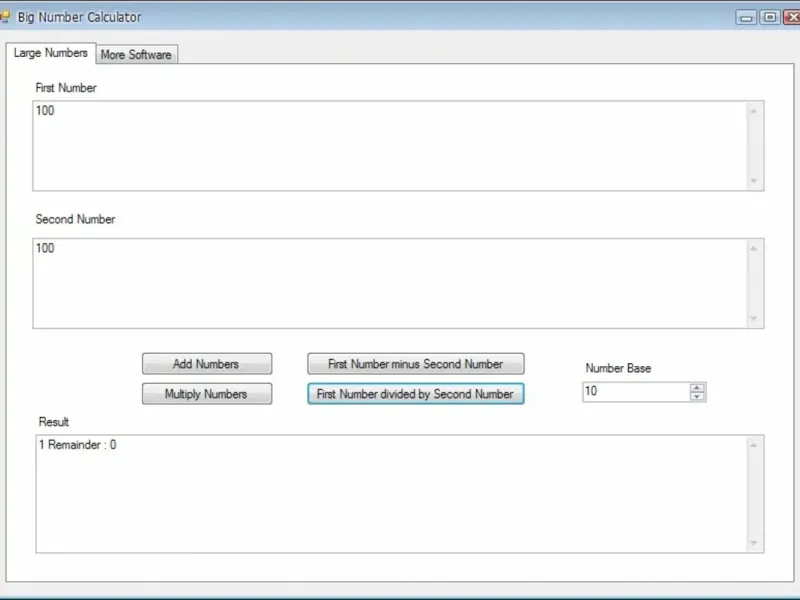Click First Number scrollbar up arrow

tap(754, 111)
